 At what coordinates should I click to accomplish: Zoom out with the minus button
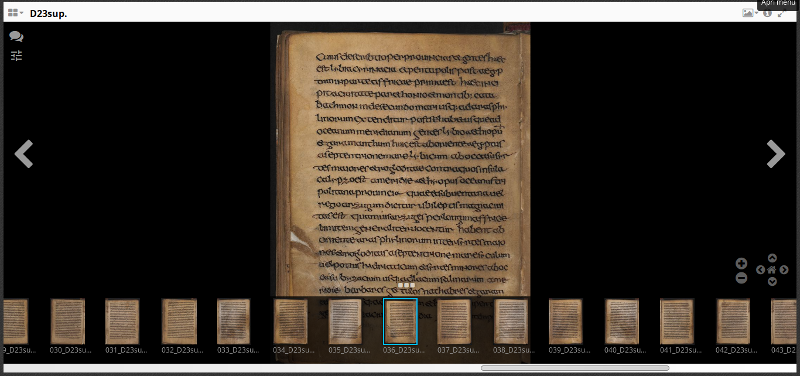(741, 278)
